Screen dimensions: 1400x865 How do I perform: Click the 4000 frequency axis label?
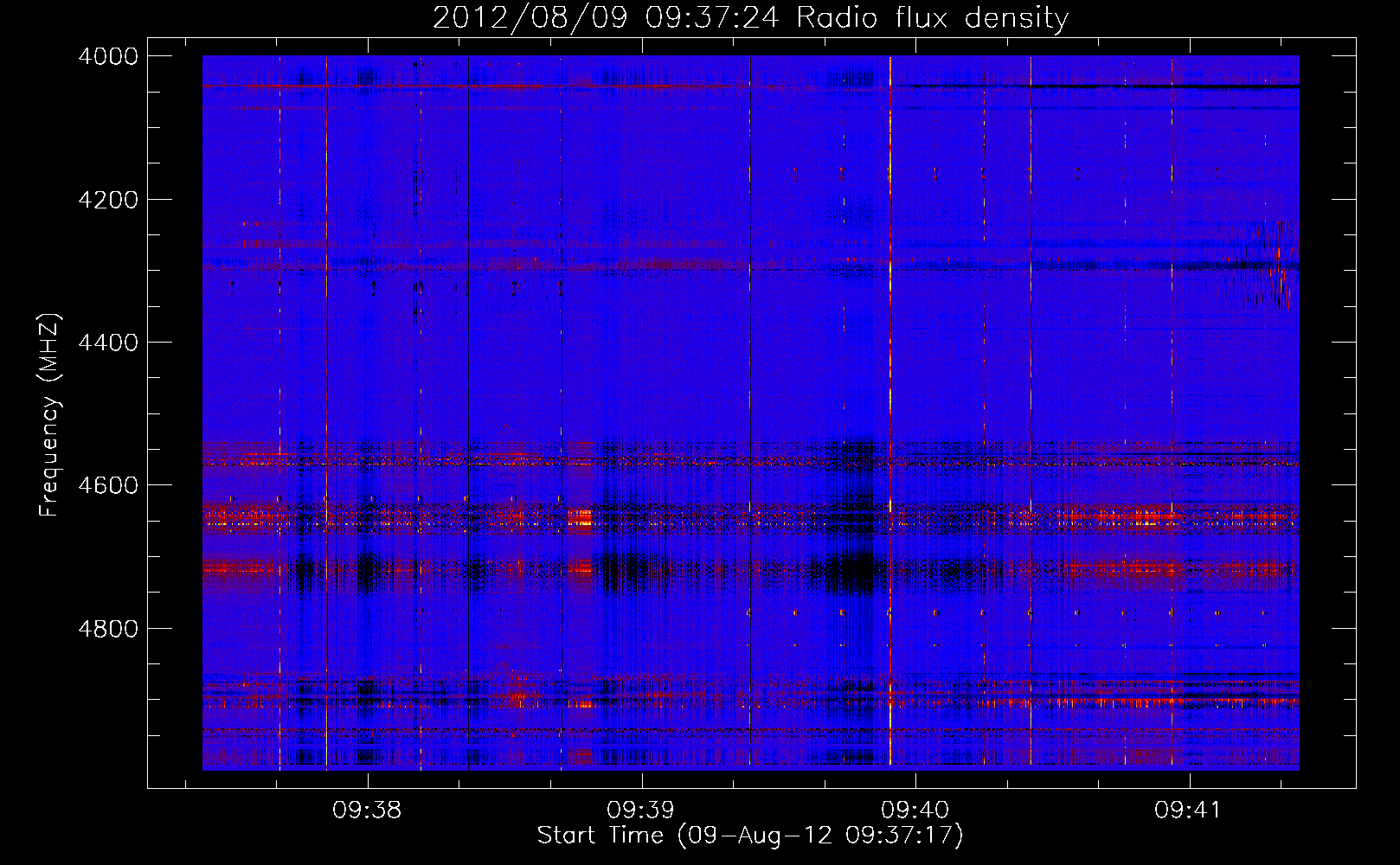[108, 56]
